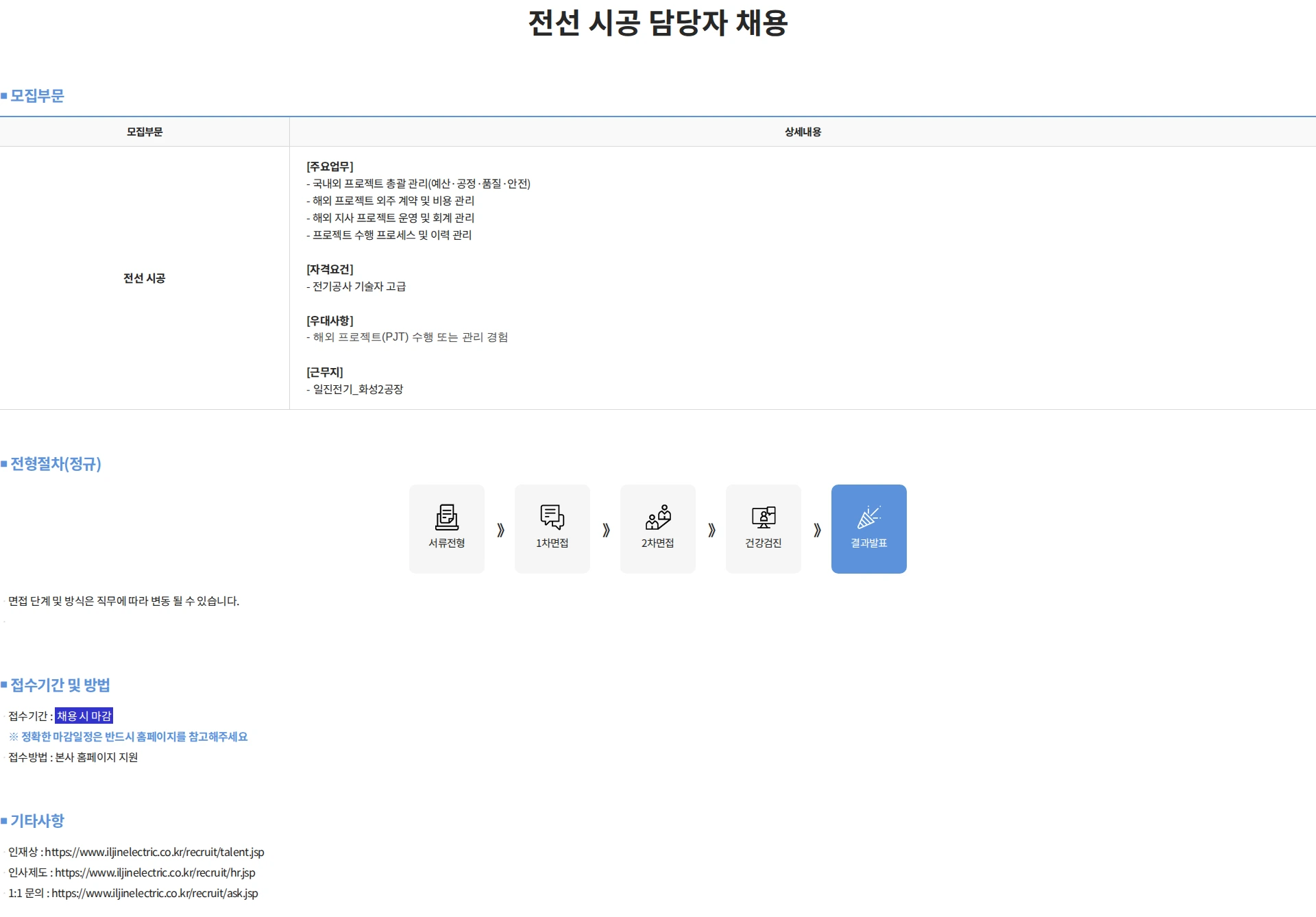Click the [자격요건] heading
This screenshot has width=1316, height=917.
(330, 269)
